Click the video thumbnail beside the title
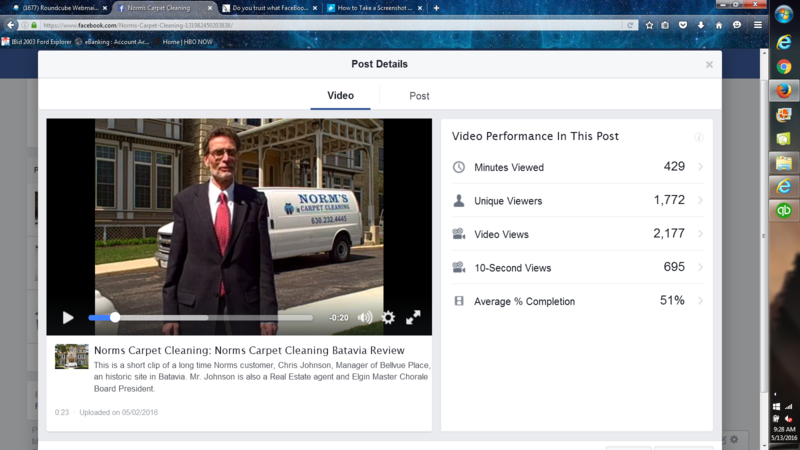800x450 pixels. tap(72, 357)
